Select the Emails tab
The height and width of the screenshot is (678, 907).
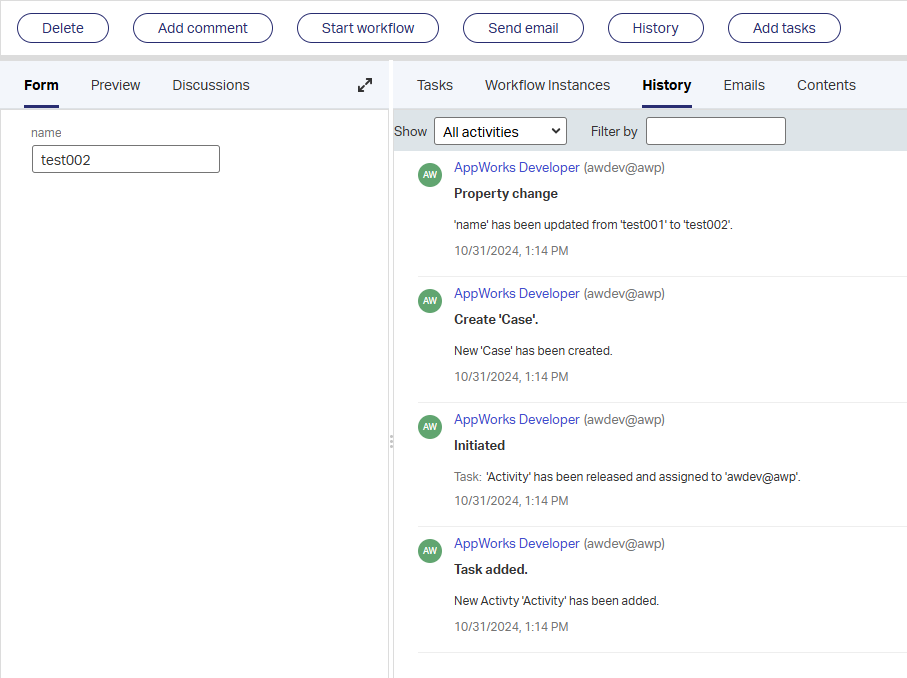click(x=744, y=85)
